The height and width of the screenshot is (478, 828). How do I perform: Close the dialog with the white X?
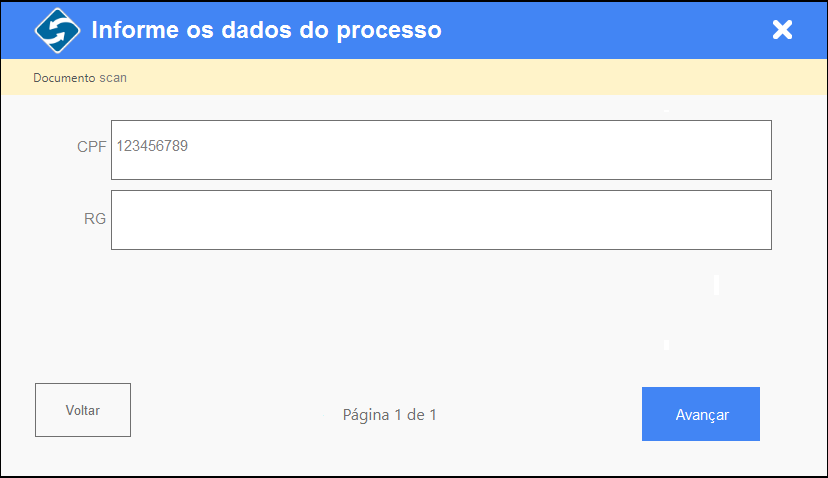[782, 30]
